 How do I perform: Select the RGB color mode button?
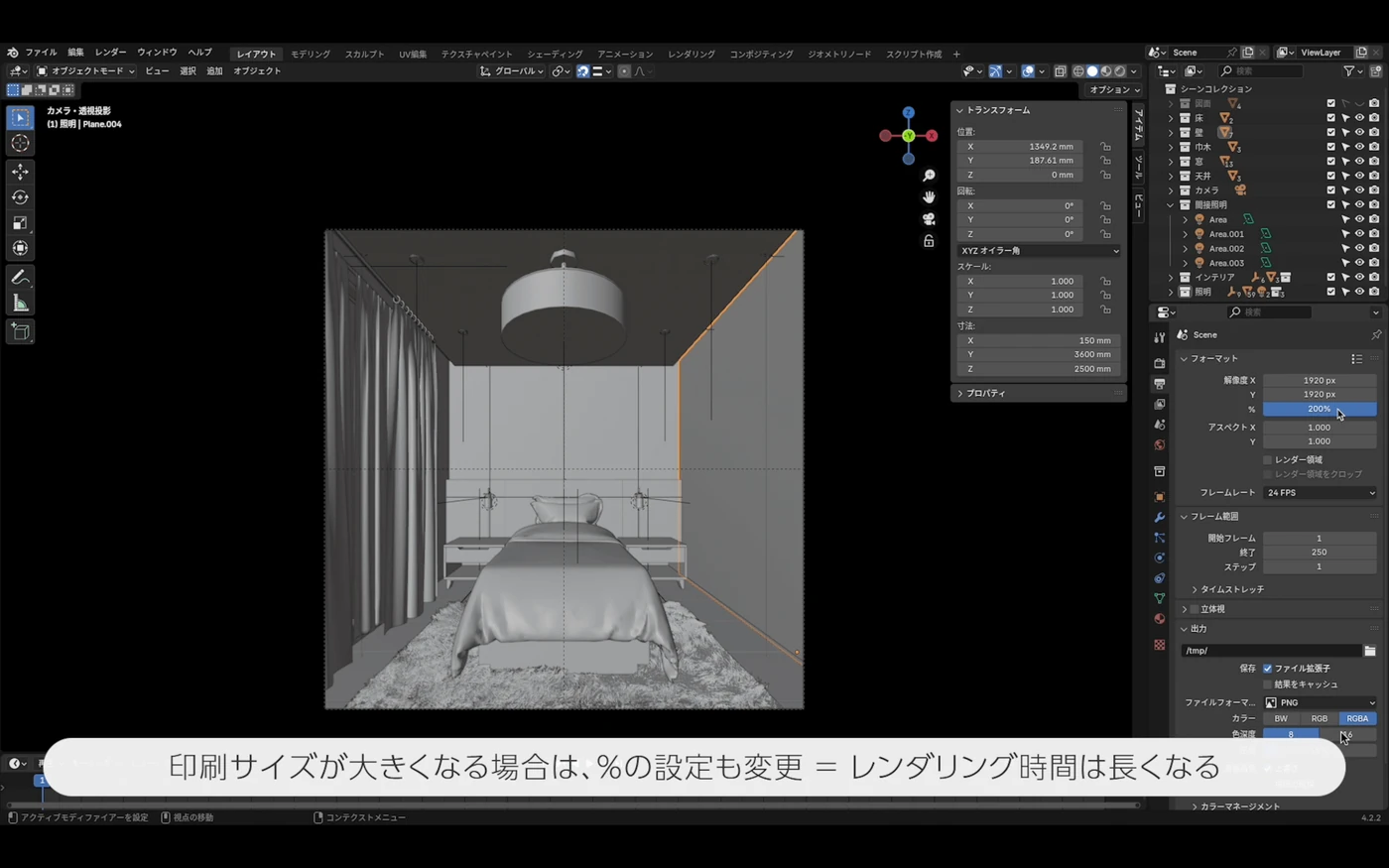coord(1319,719)
